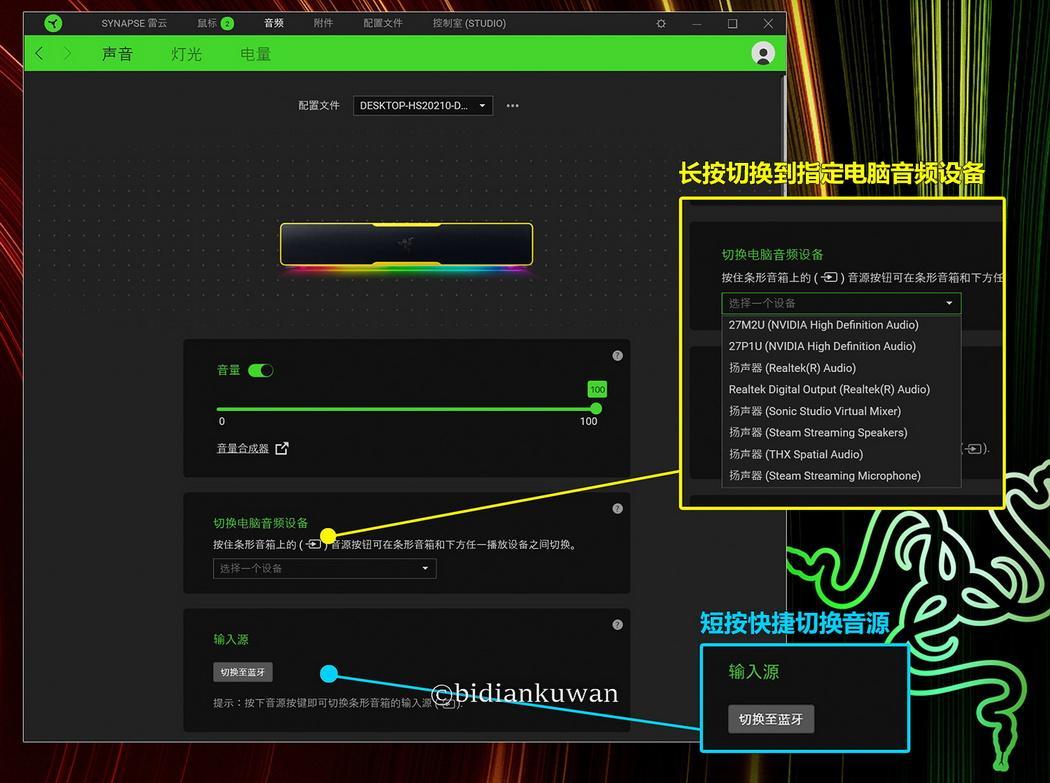This screenshot has width=1050, height=783.
Task: Click the Razer logo icon in the title bar
Action: [53, 23]
